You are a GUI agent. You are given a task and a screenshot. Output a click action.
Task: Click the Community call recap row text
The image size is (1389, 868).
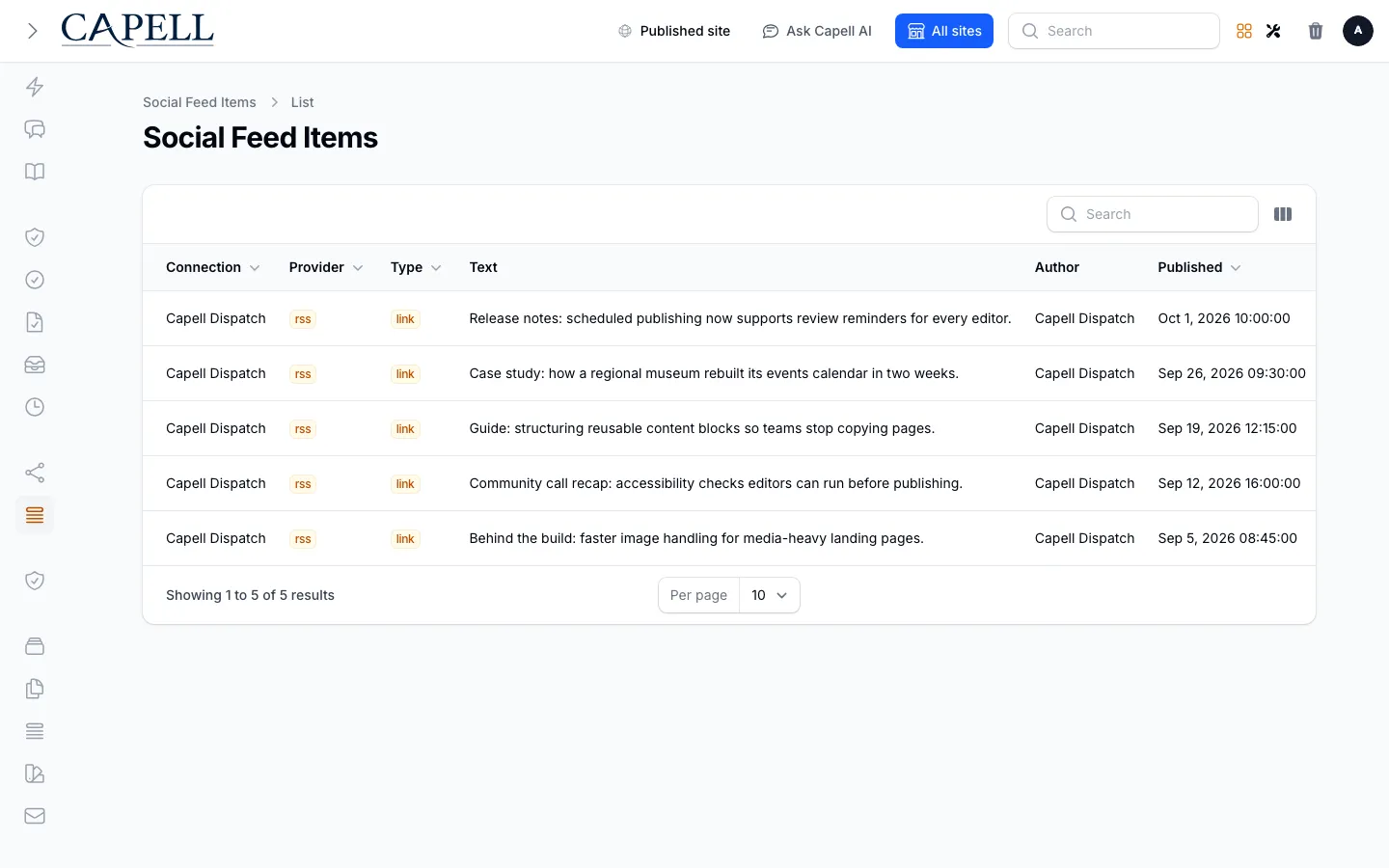716,483
